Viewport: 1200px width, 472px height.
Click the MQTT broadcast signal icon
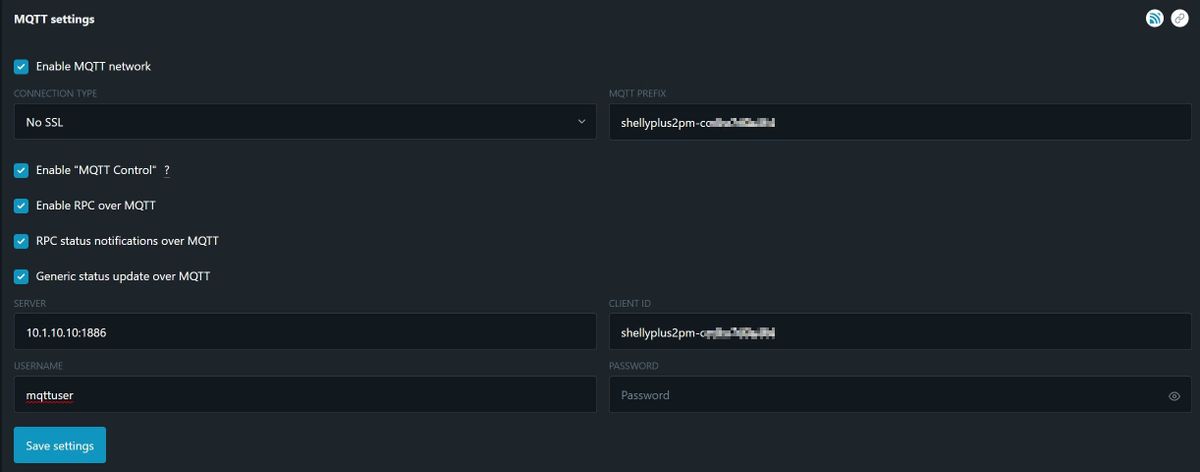(1154, 19)
